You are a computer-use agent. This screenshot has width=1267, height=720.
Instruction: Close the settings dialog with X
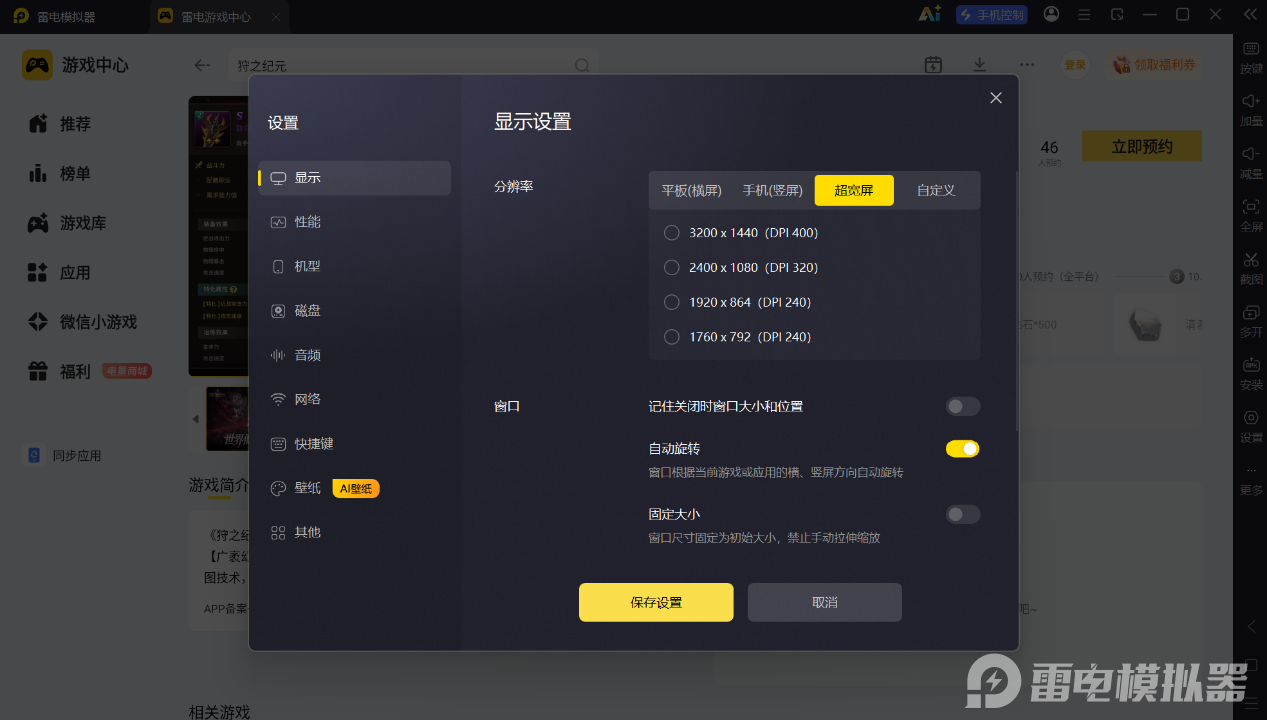[995, 98]
